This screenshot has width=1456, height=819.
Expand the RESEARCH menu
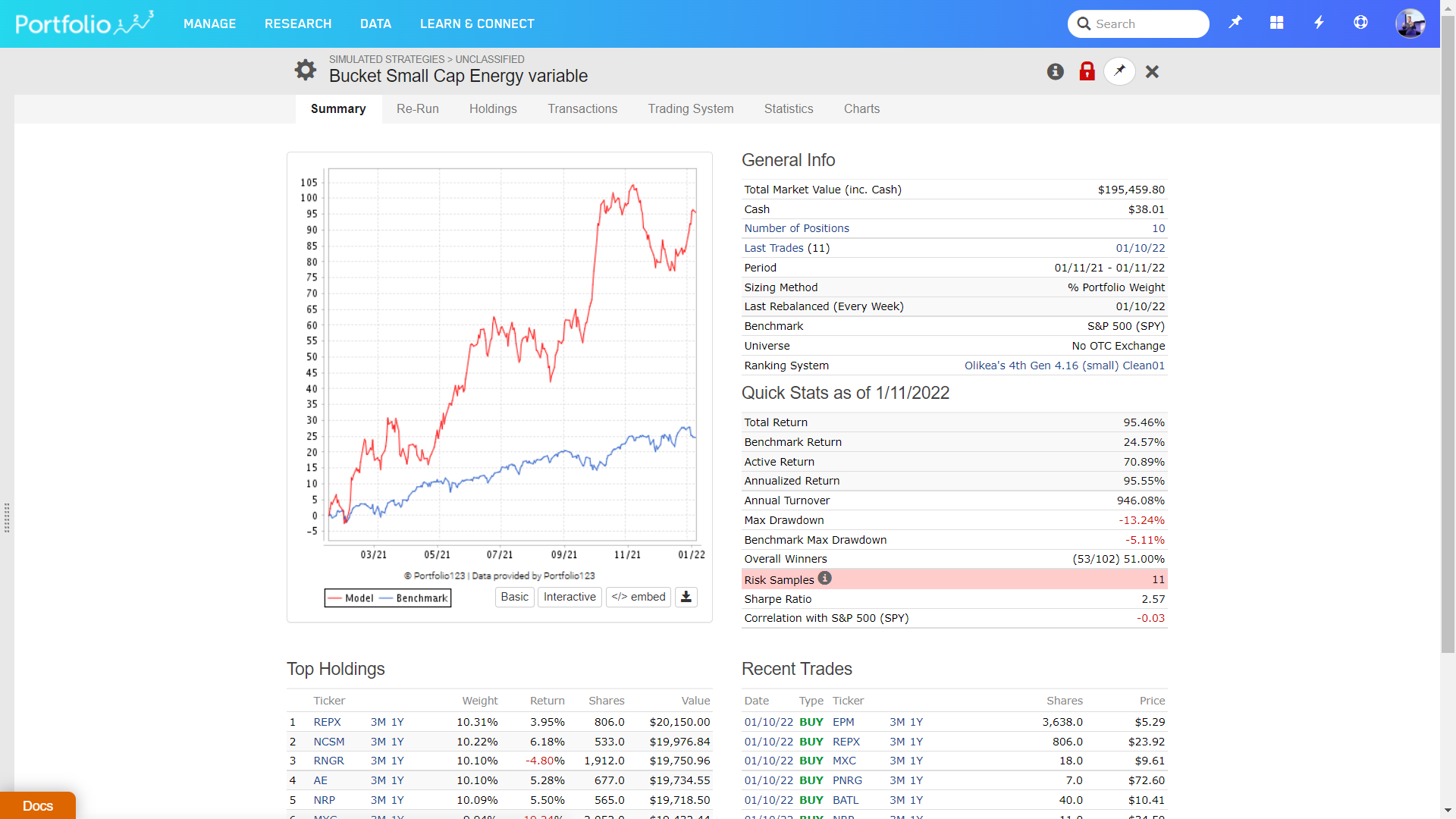tap(298, 24)
